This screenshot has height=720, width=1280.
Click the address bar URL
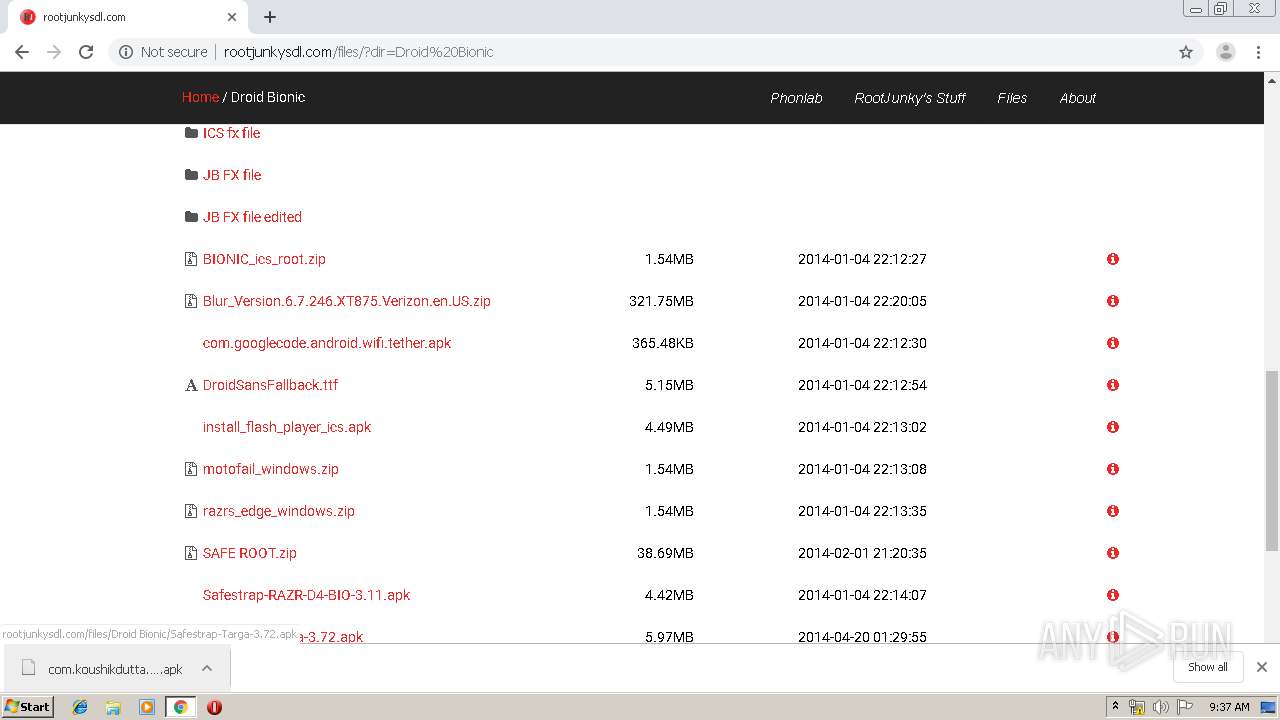tap(358, 52)
